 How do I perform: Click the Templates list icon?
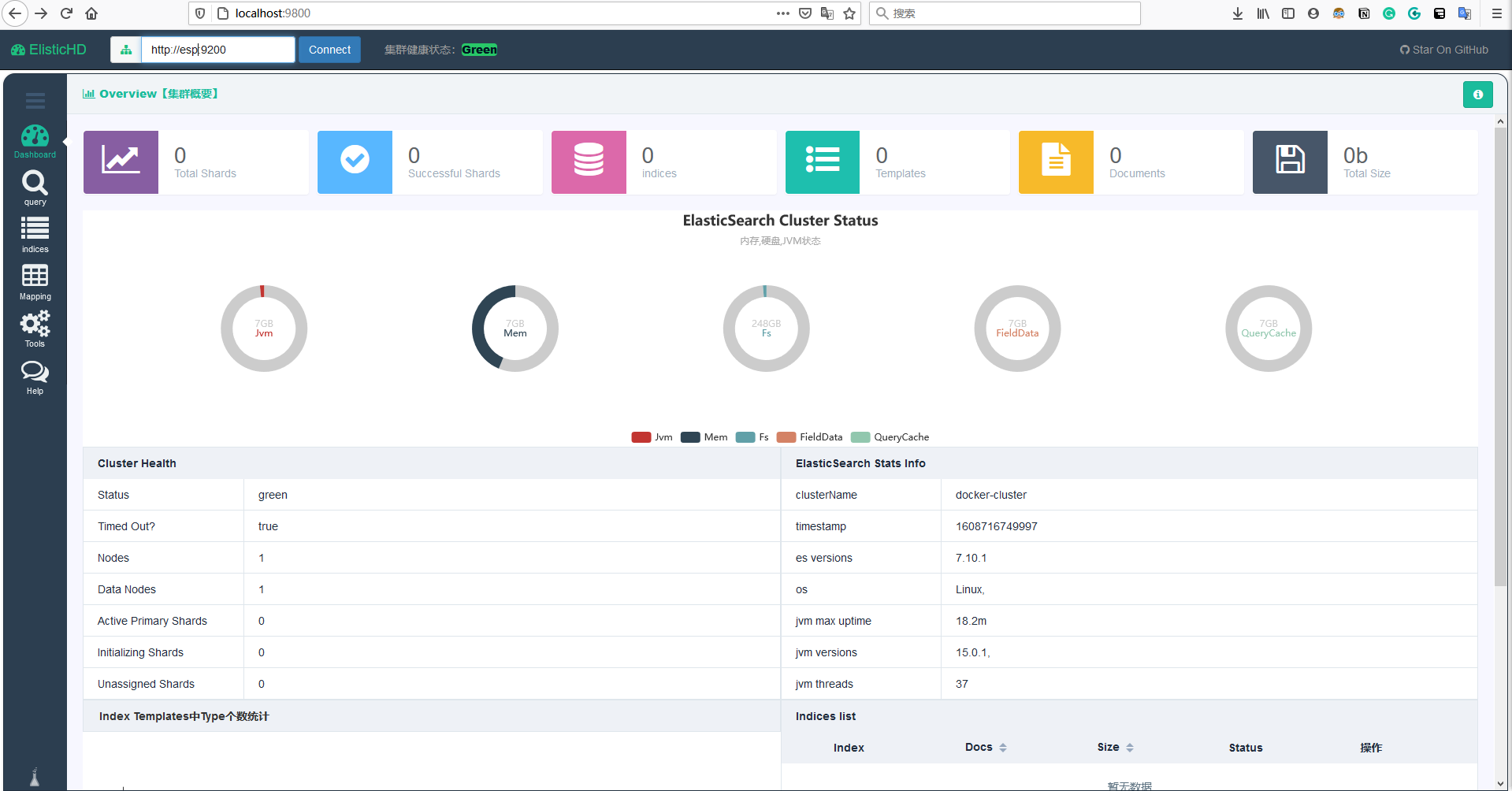coord(823,162)
